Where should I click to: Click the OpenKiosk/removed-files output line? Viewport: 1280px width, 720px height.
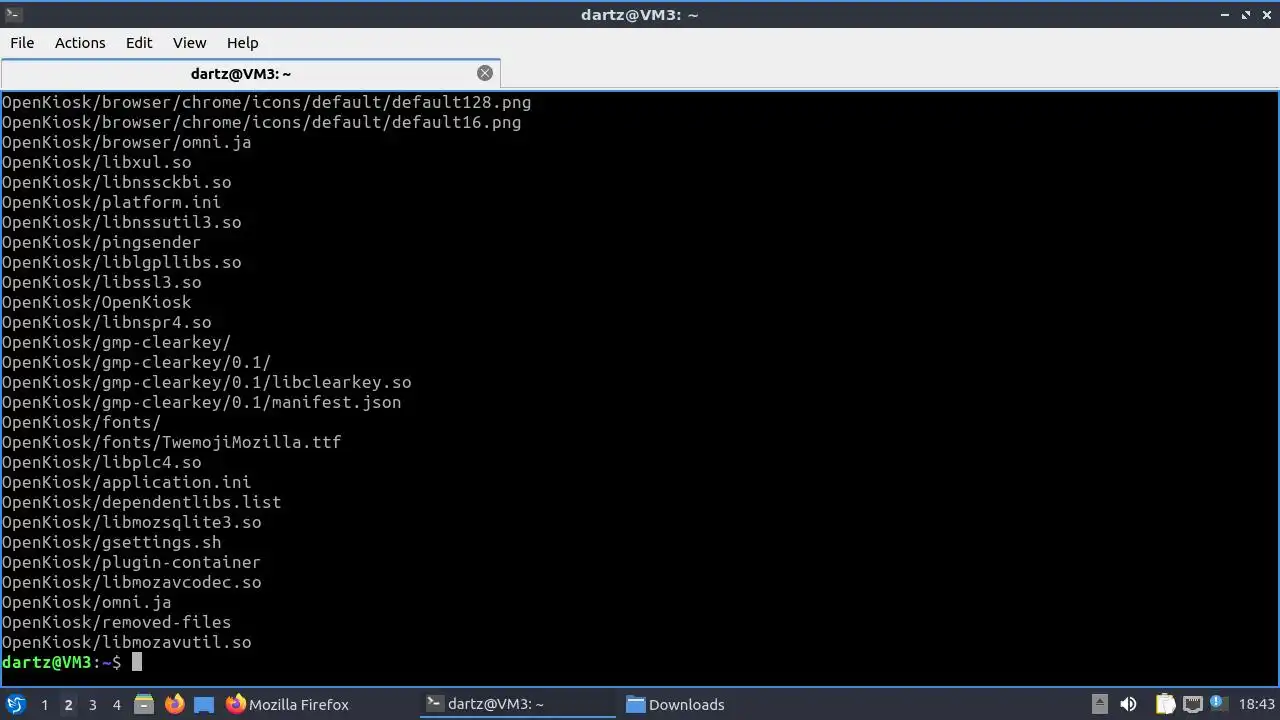[116, 622]
